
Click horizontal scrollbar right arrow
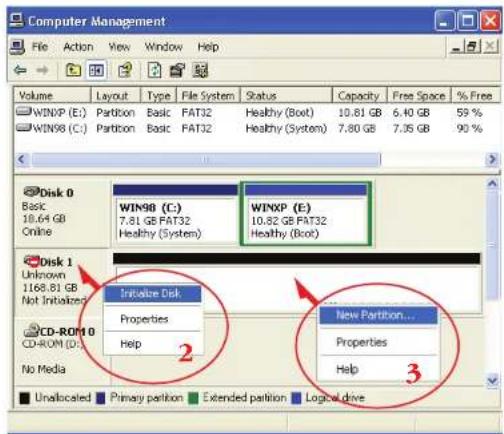pos(492,159)
